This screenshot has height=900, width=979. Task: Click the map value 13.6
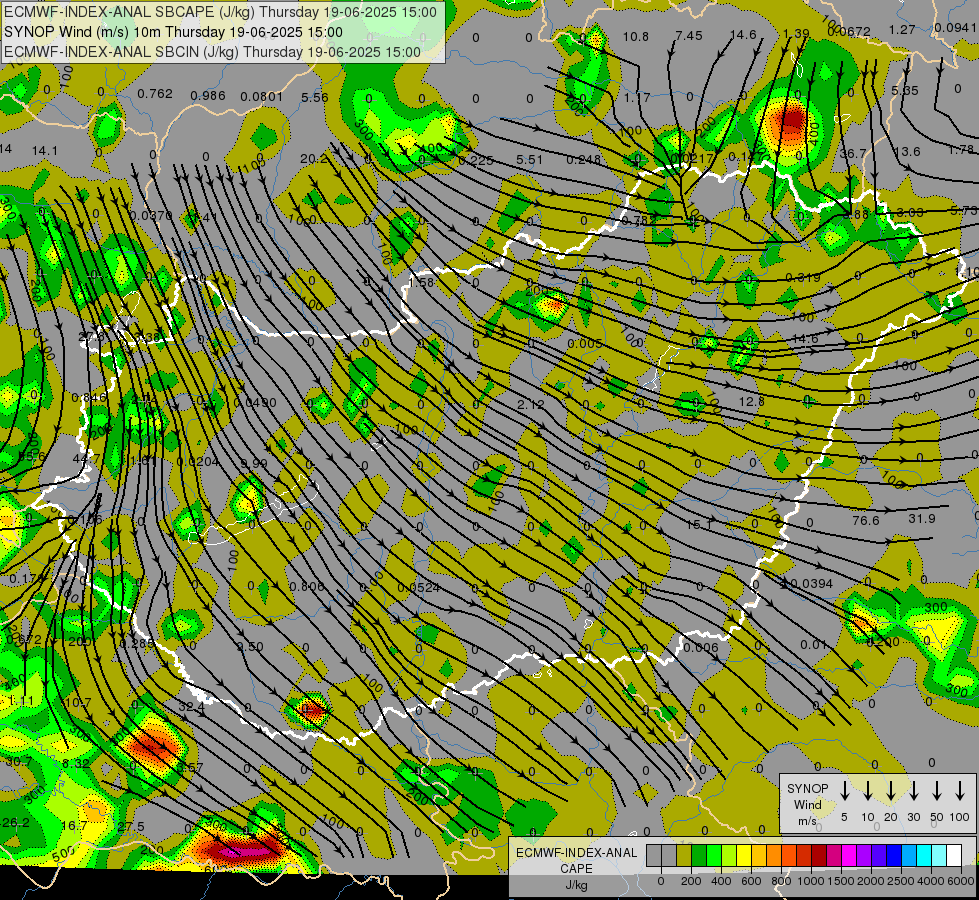coord(907,152)
